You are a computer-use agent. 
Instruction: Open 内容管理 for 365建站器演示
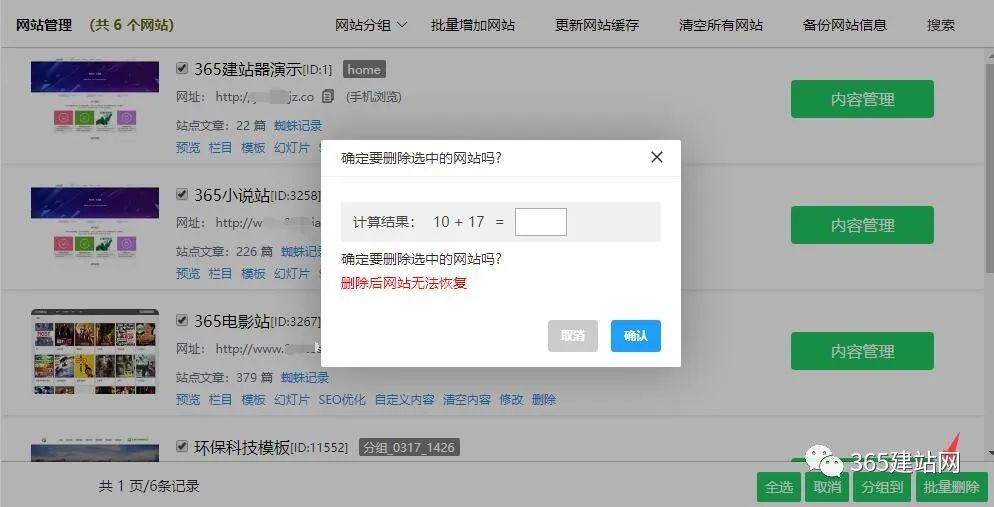coord(862,99)
